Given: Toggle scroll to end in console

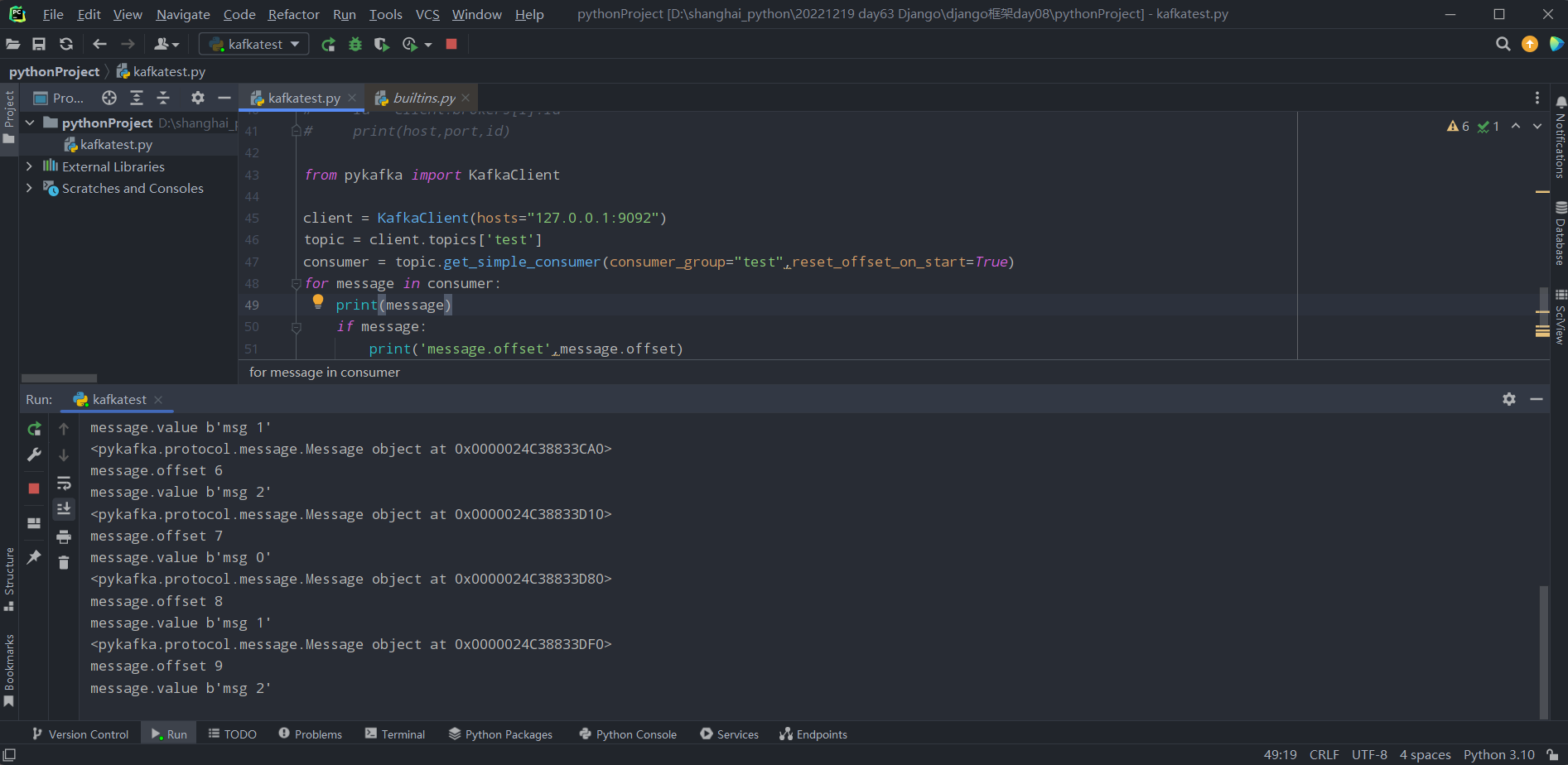Looking at the screenshot, I should (x=64, y=509).
